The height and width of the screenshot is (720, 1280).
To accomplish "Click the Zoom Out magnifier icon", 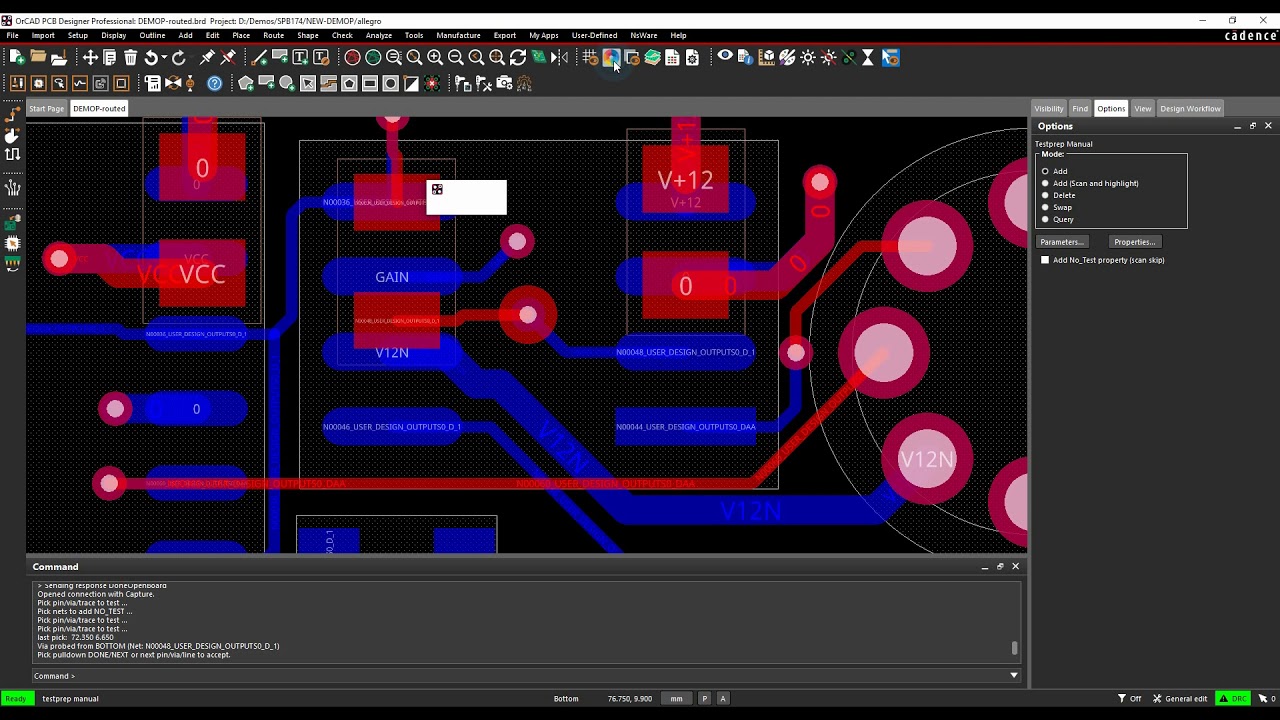I will pos(455,57).
